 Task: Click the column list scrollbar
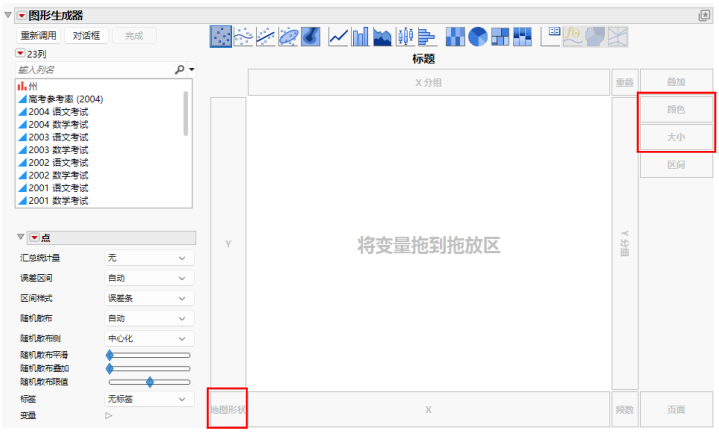click(x=186, y=114)
